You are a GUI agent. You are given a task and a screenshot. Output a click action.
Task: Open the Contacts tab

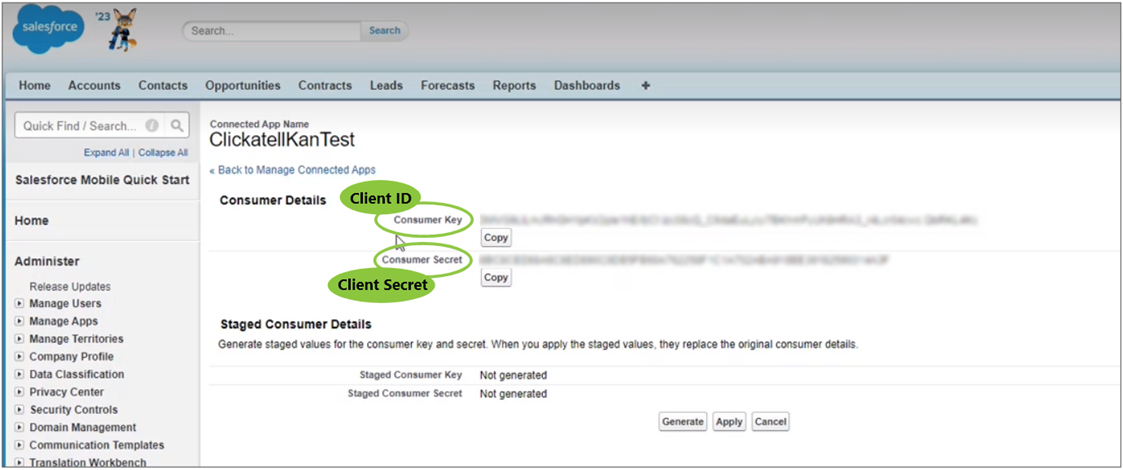(163, 85)
